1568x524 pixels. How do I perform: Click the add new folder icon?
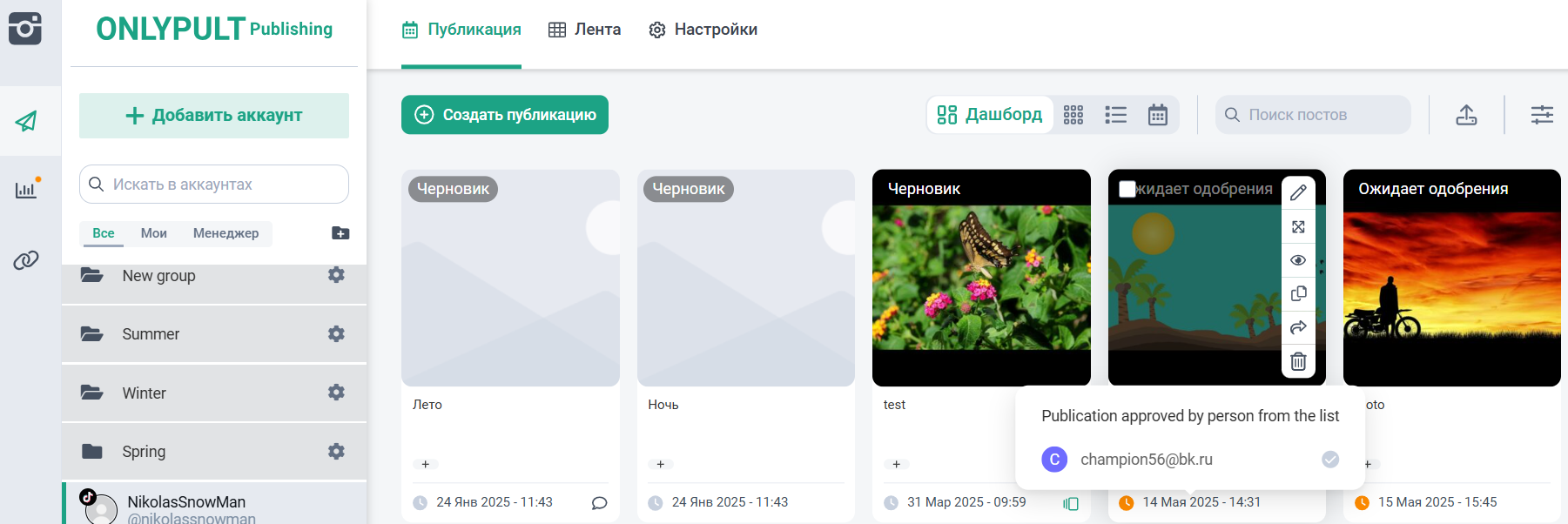click(340, 233)
